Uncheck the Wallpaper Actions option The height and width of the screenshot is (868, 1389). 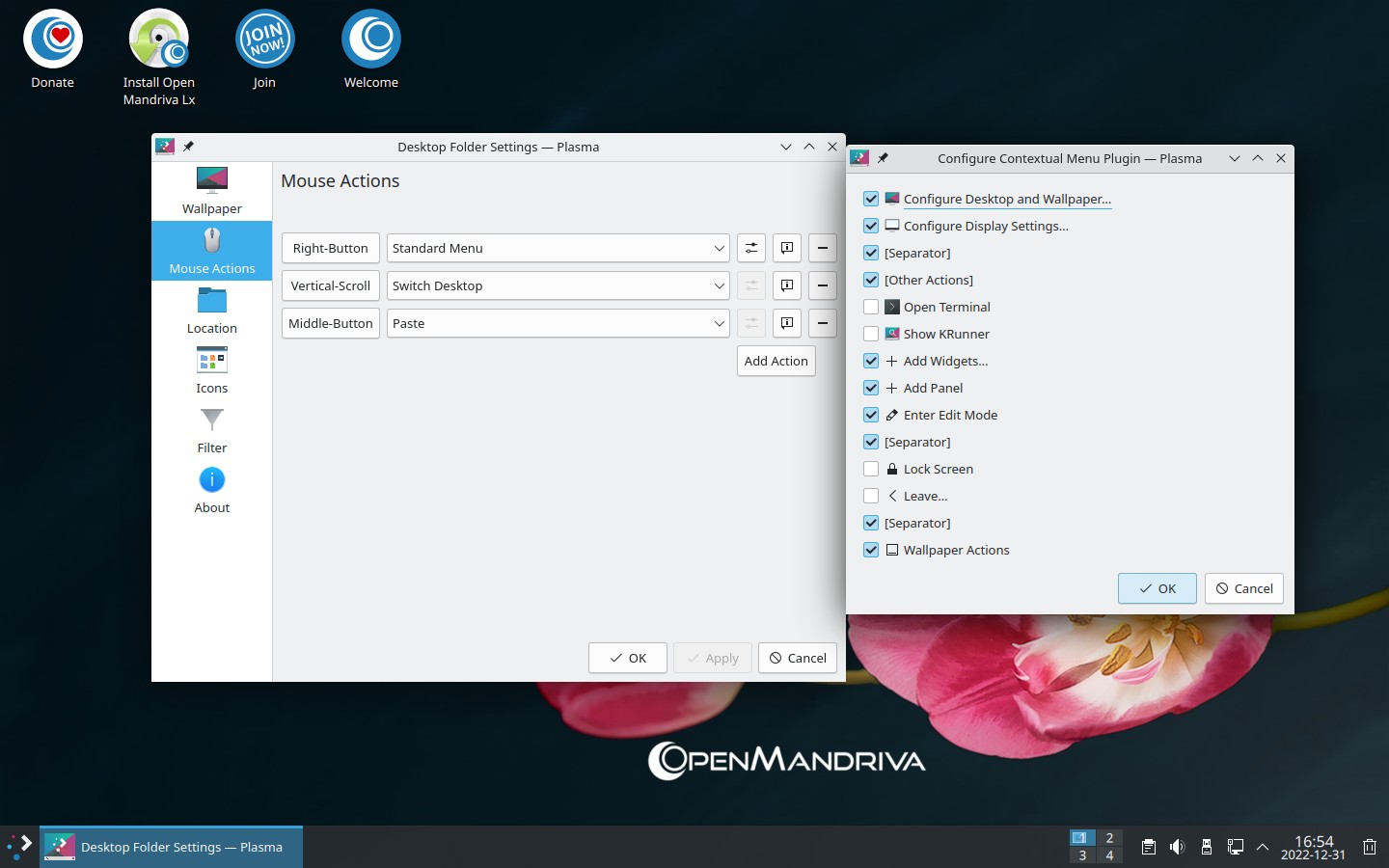(x=871, y=550)
